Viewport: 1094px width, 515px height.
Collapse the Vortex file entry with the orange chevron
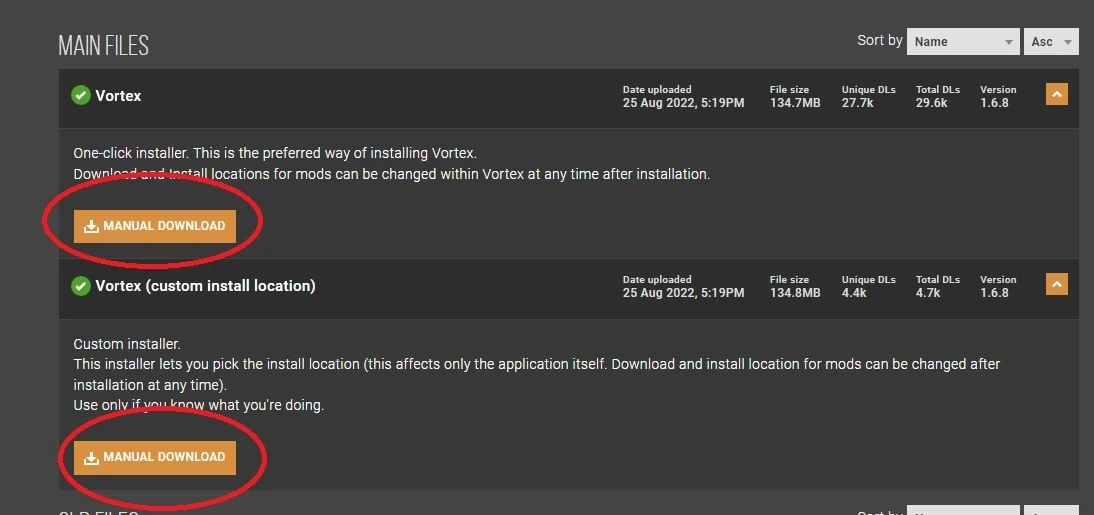[1056, 94]
